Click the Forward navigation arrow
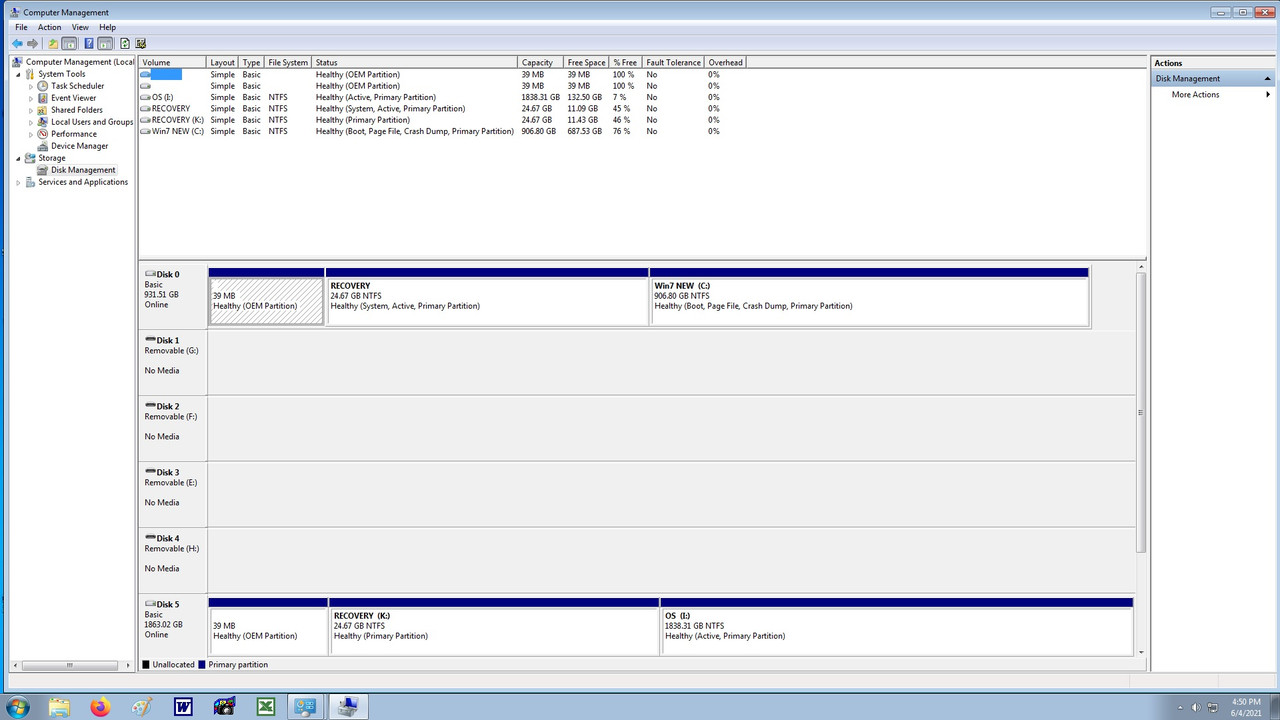The height and width of the screenshot is (720, 1280). tap(32, 43)
